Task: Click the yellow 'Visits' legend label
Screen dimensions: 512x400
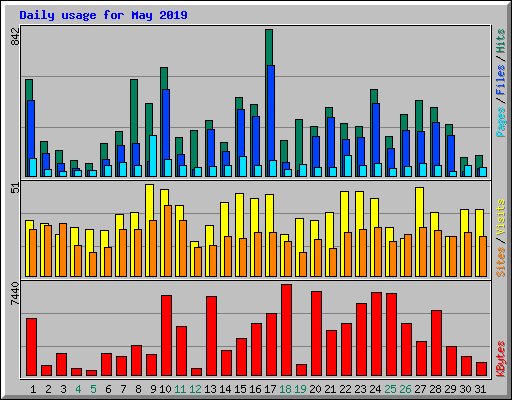Action: point(500,218)
